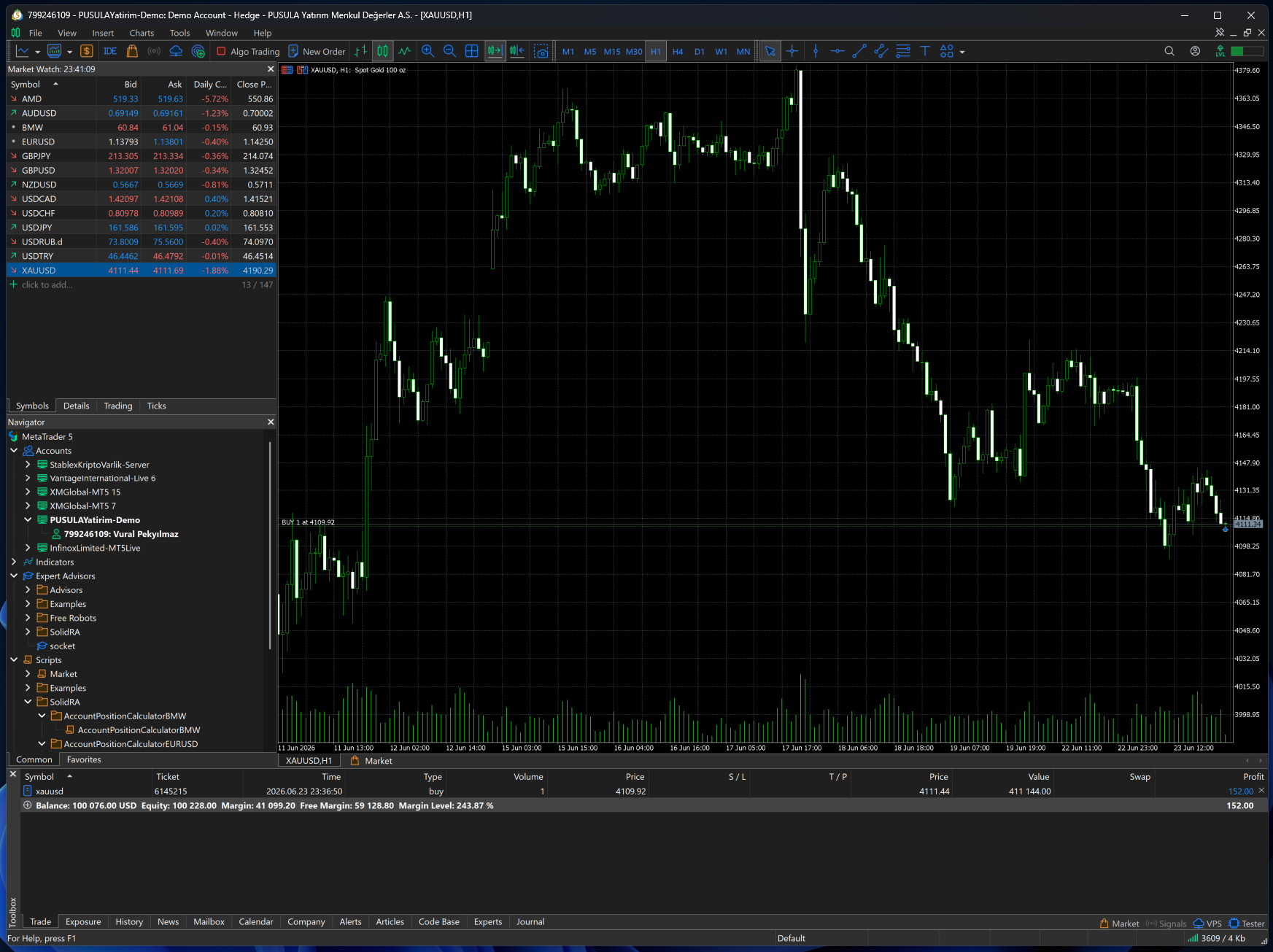Collapse the Expert Advisors node
The image size is (1273, 952).
click(14, 576)
